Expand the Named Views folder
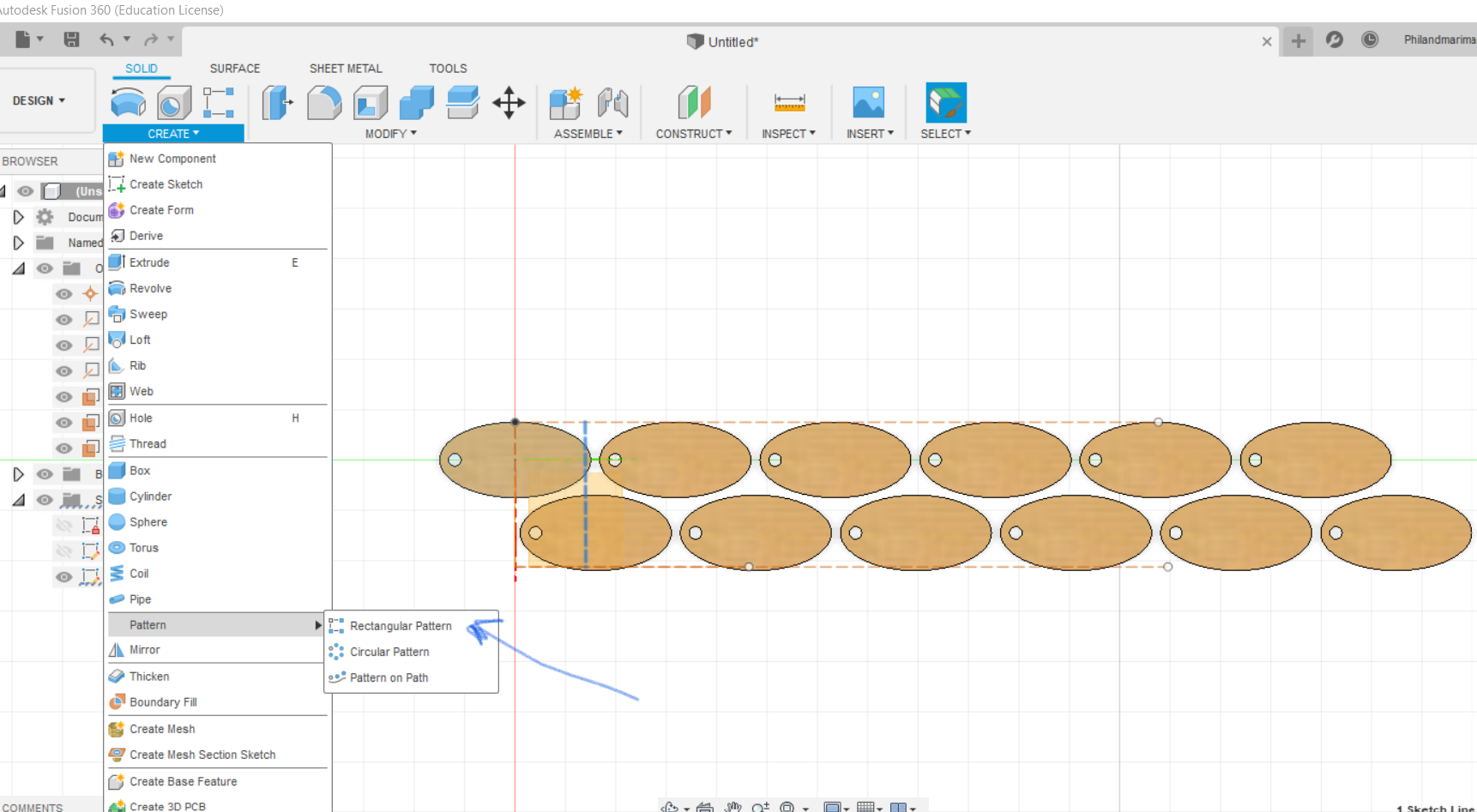 pyautogui.click(x=18, y=243)
